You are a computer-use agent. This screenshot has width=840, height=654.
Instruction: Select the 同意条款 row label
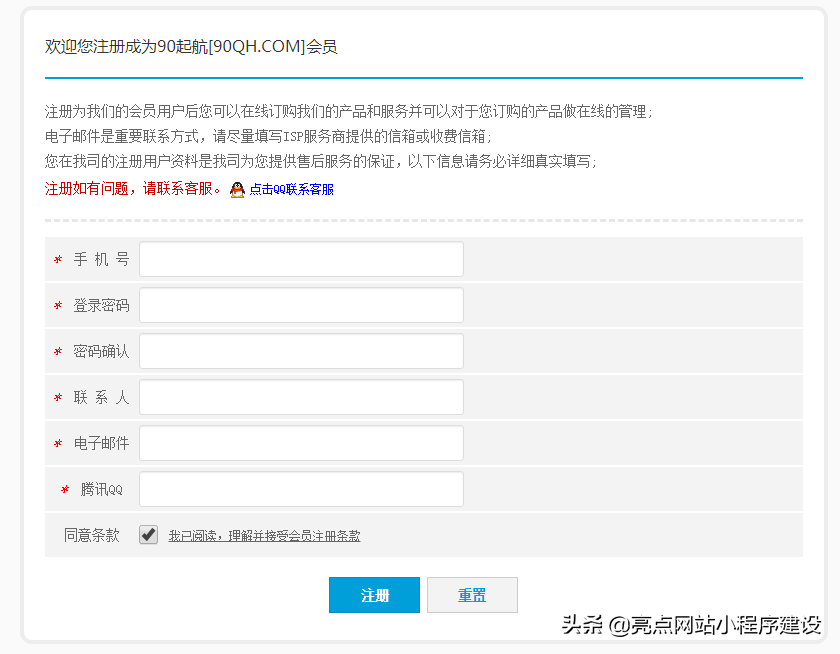(x=88, y=534)
